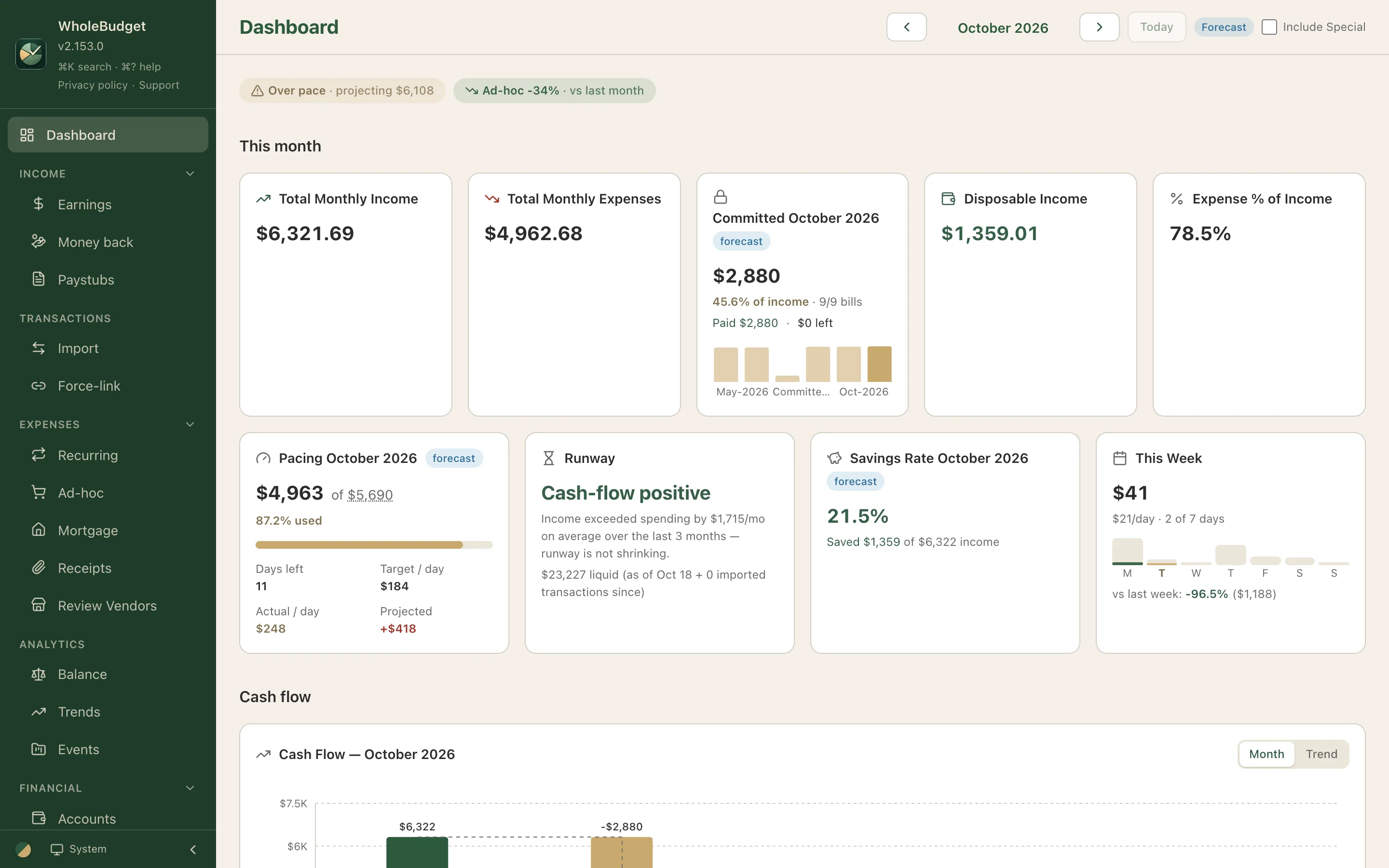Click the Import arrows icon

[x=39, y=348]
